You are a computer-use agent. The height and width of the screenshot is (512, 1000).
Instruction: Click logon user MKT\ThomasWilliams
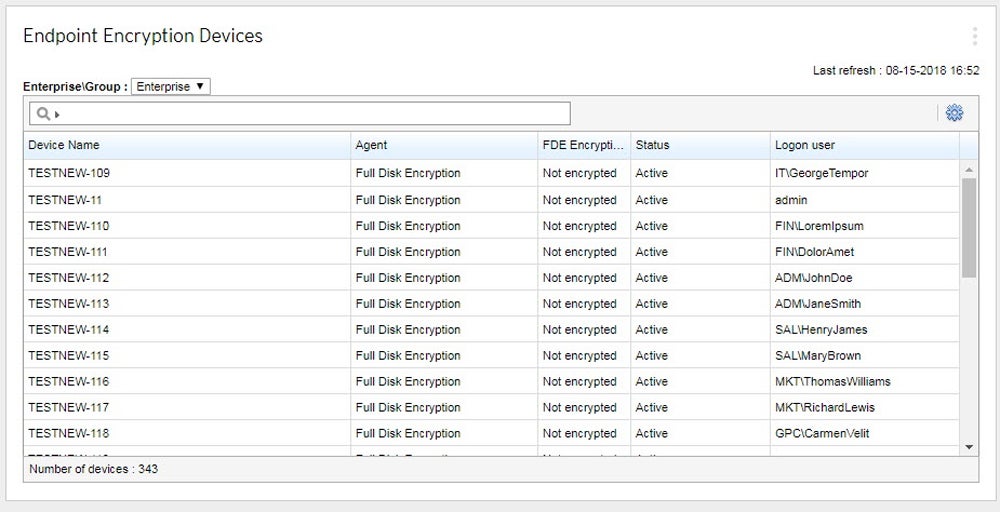[832, 382]
